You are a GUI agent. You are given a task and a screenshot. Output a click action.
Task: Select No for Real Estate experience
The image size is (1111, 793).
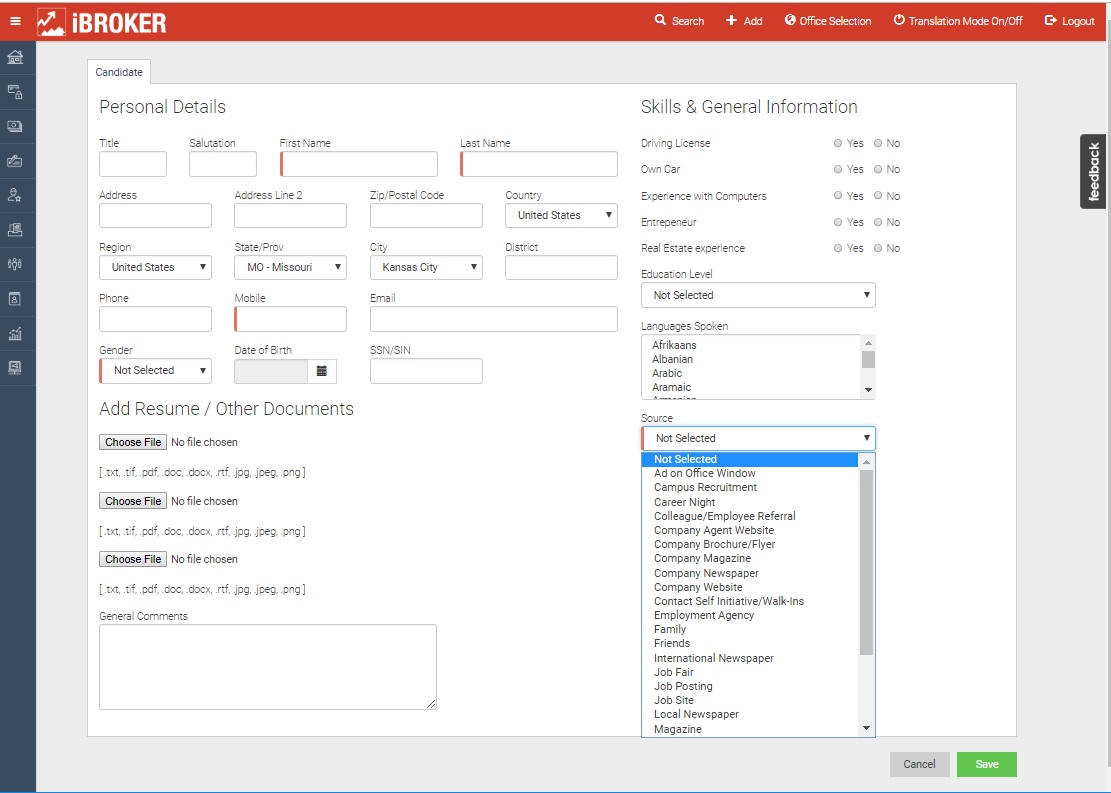click(878, 248)
